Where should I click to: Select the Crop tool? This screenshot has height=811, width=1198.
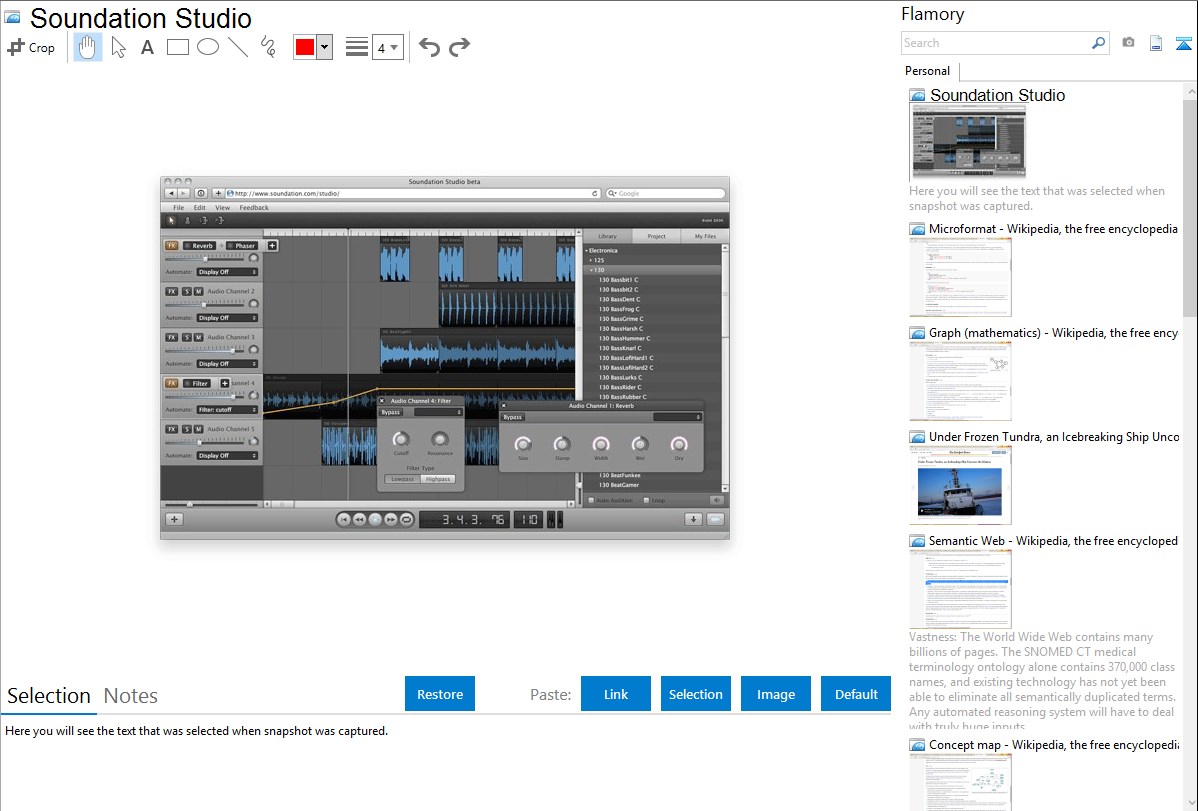(x=31, y=47)
